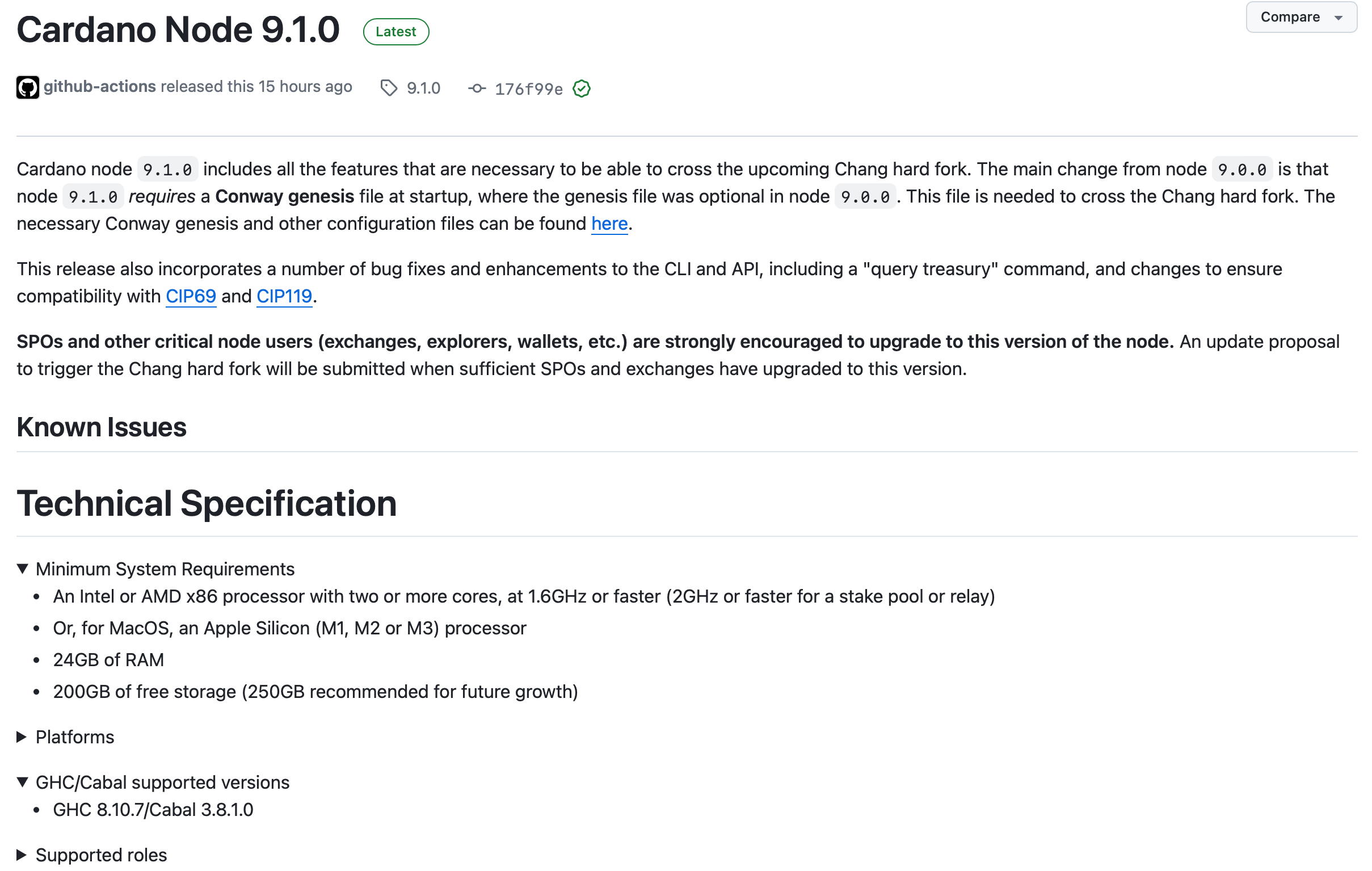Screen dimensions: 1372x871
Task: Open the Compare dropdown
Action: 1290,17
